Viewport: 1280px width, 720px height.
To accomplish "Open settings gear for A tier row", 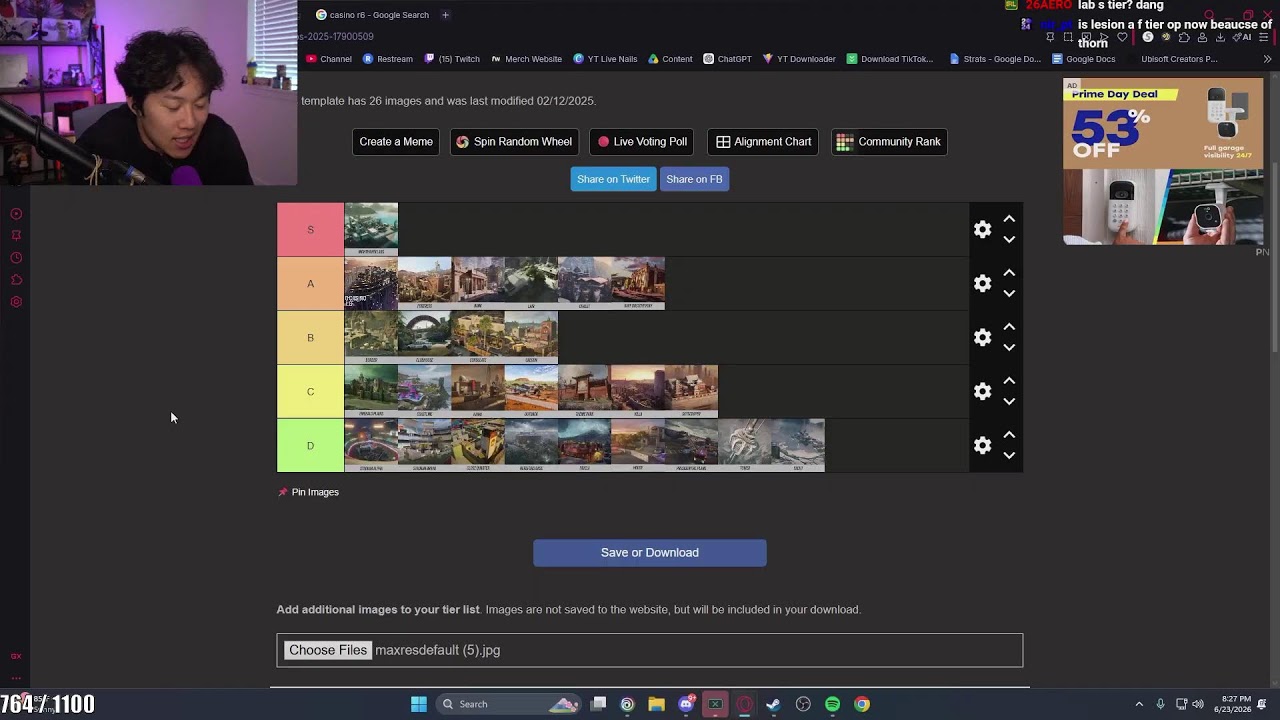I will 982,284.
